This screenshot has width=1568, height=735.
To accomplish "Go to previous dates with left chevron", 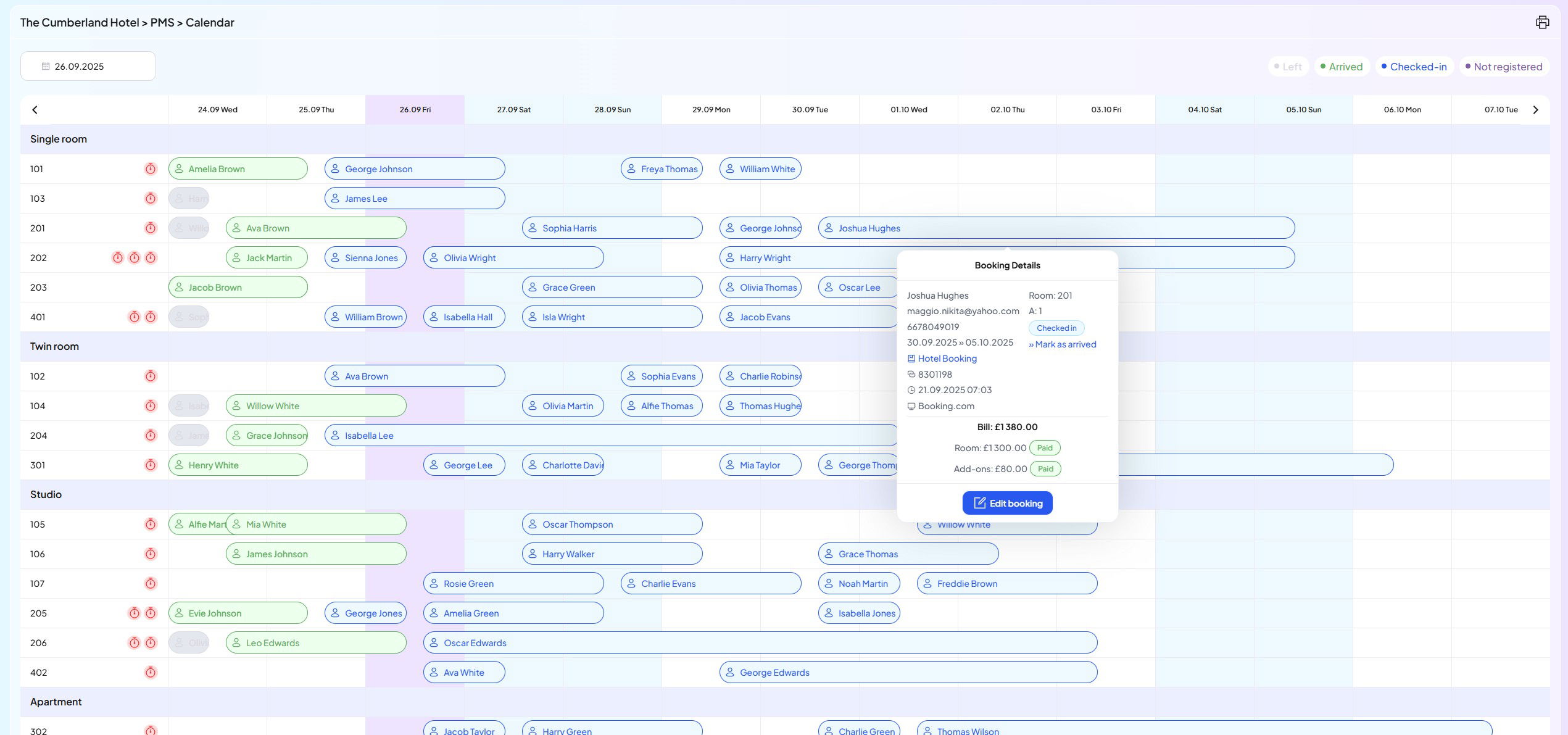I will pos(35,110).
